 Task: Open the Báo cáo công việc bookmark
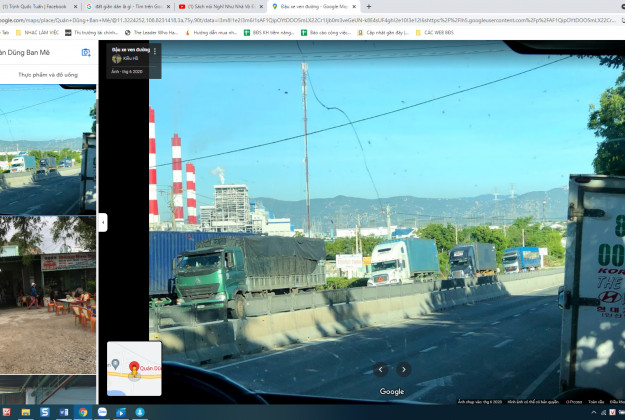click(326, 33)
